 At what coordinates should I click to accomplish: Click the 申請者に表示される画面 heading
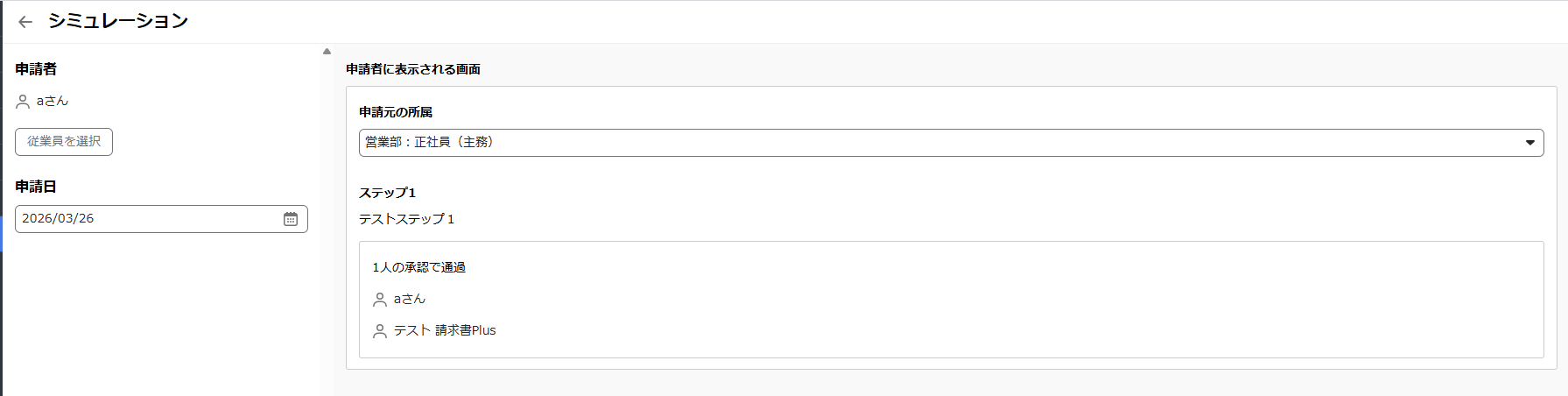[x=413, y=69]
